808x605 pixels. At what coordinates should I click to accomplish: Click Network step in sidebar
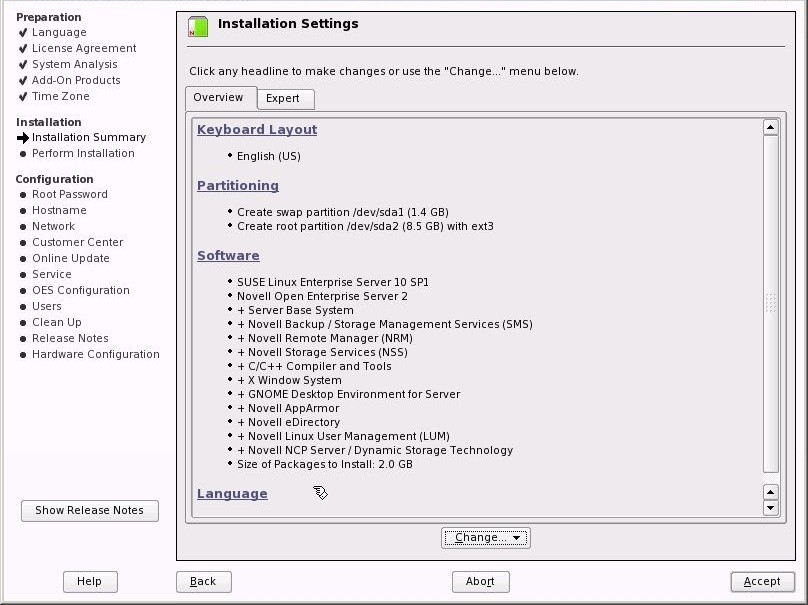[x=53, y=226]
